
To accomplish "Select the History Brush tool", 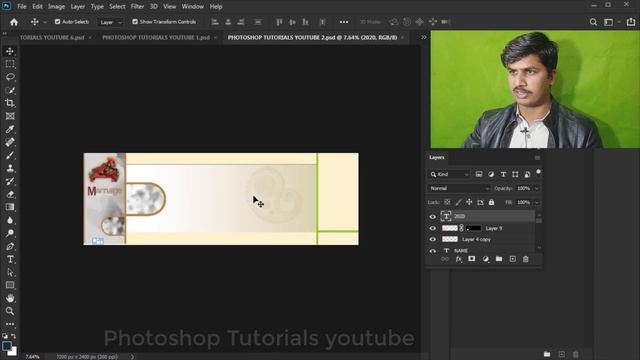I will coord(10,181).
